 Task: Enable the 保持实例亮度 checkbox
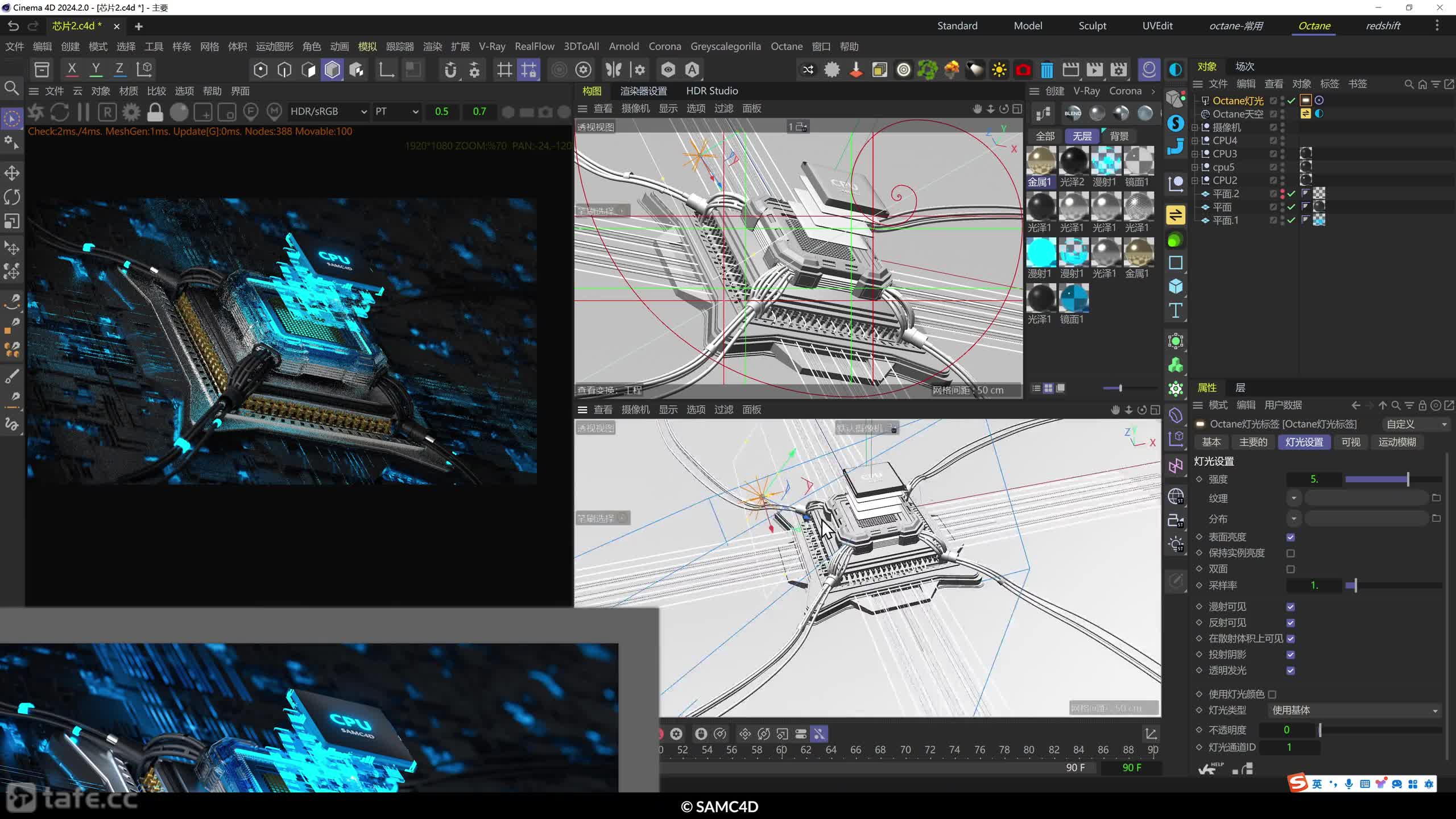(x=1290, y=553)
